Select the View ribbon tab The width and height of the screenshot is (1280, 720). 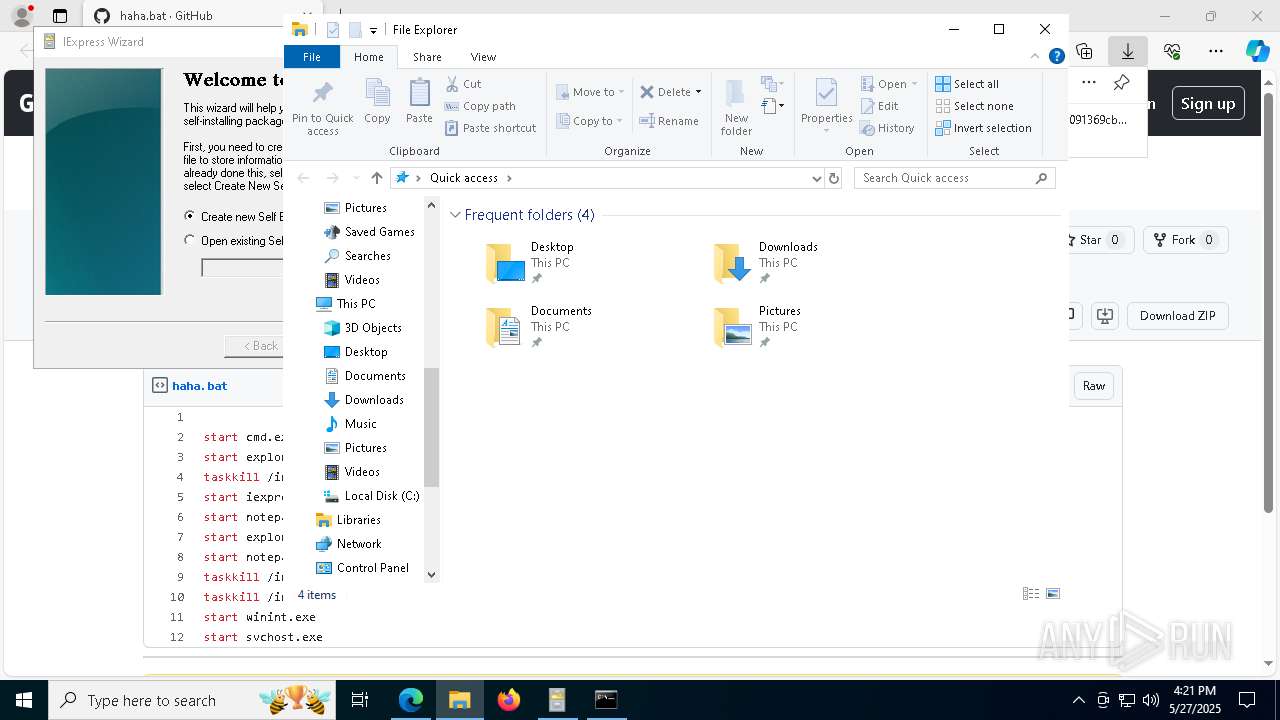click(483, 57)
